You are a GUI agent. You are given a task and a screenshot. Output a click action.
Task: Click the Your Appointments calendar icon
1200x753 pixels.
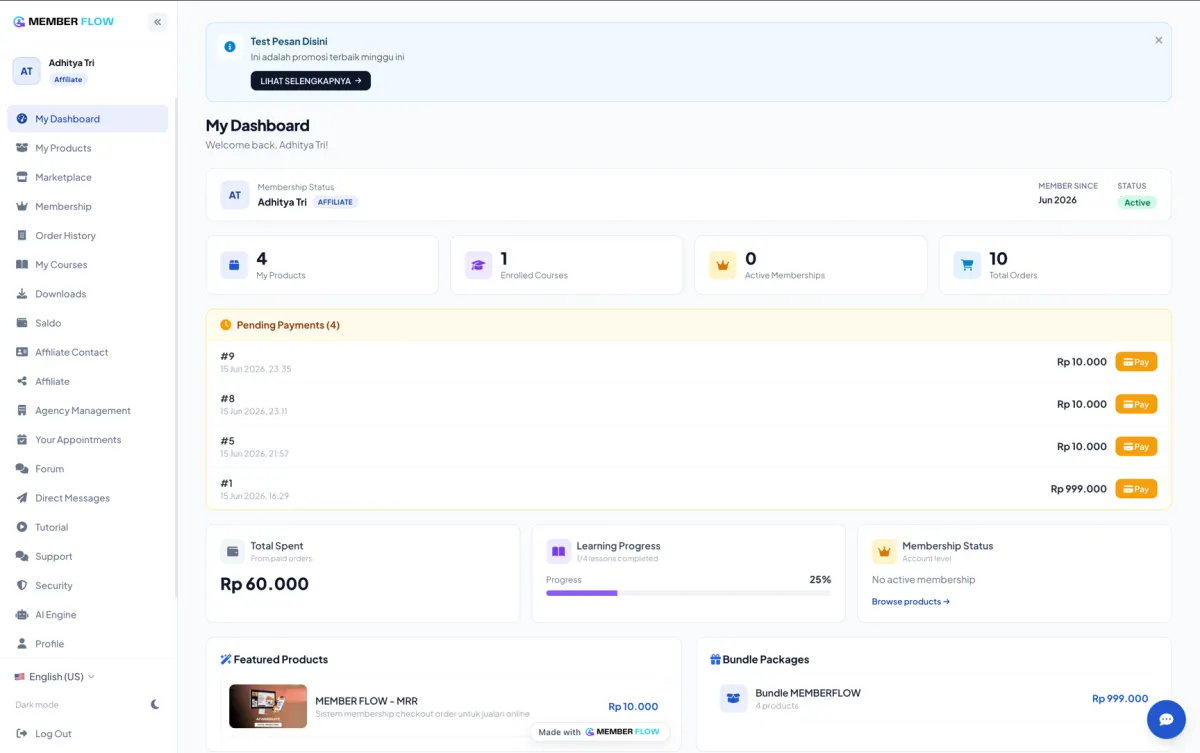click(22, 439)
